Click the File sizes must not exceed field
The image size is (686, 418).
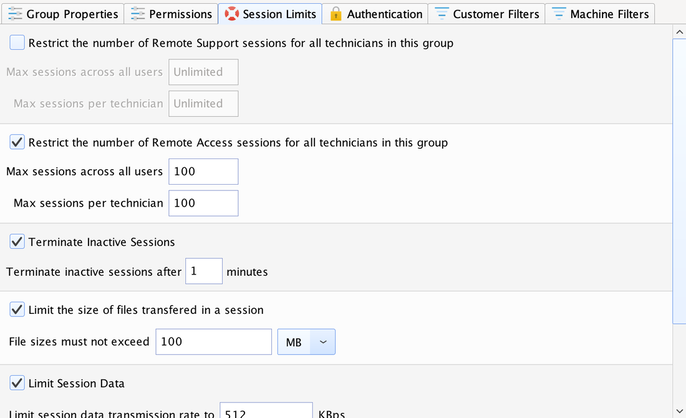(x=214, y=342)
